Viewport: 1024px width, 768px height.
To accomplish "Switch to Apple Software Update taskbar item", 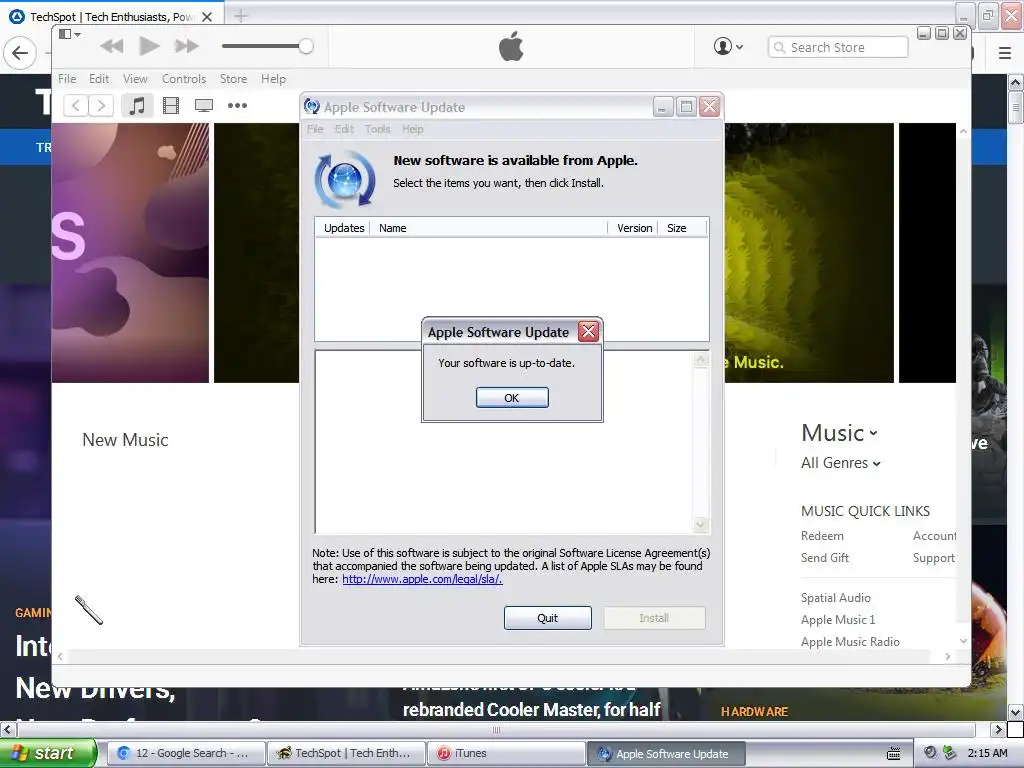I will click(666, 753).
